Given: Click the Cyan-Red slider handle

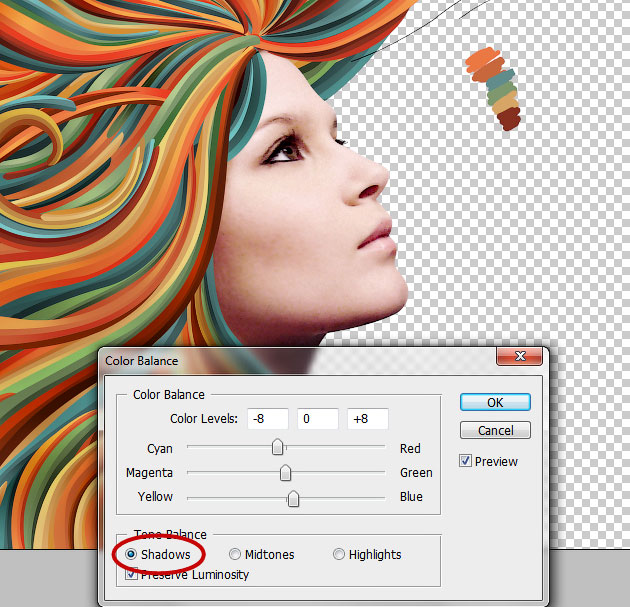Looking at the screenshot, I should click(277, 447).
